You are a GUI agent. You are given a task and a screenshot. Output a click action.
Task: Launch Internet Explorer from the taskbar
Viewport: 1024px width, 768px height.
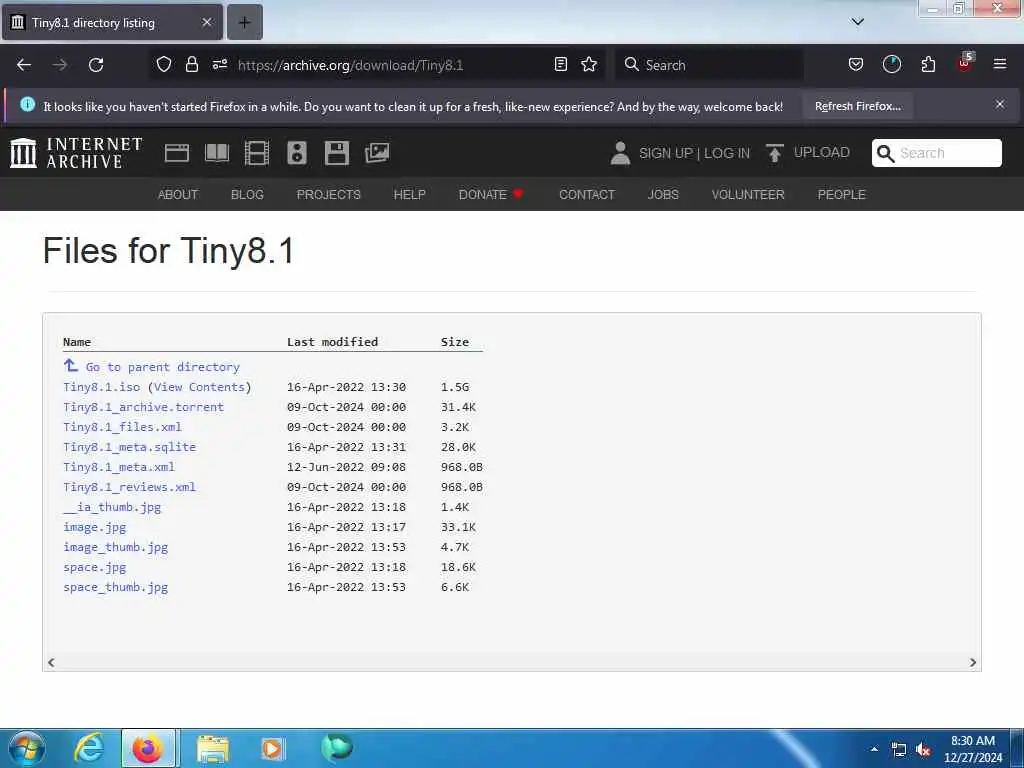[88, 748]
